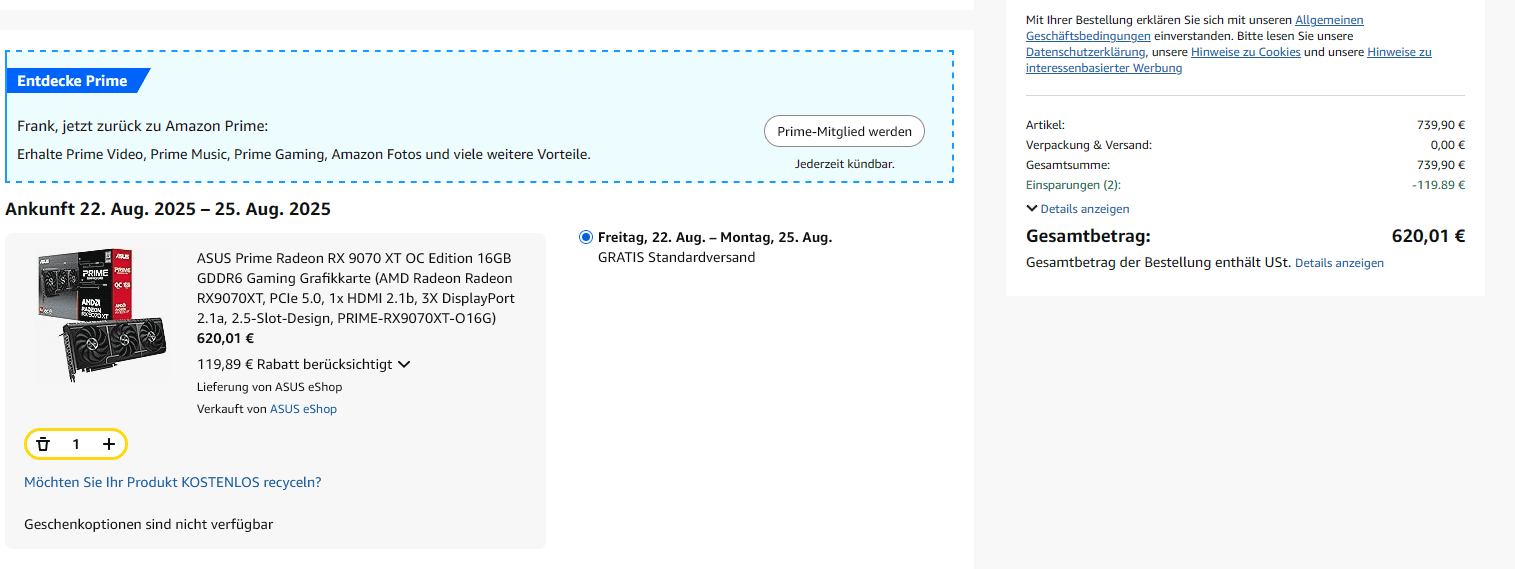Open Allgemeinen Geschäftsbedingungen link

tap(1195, 28)
